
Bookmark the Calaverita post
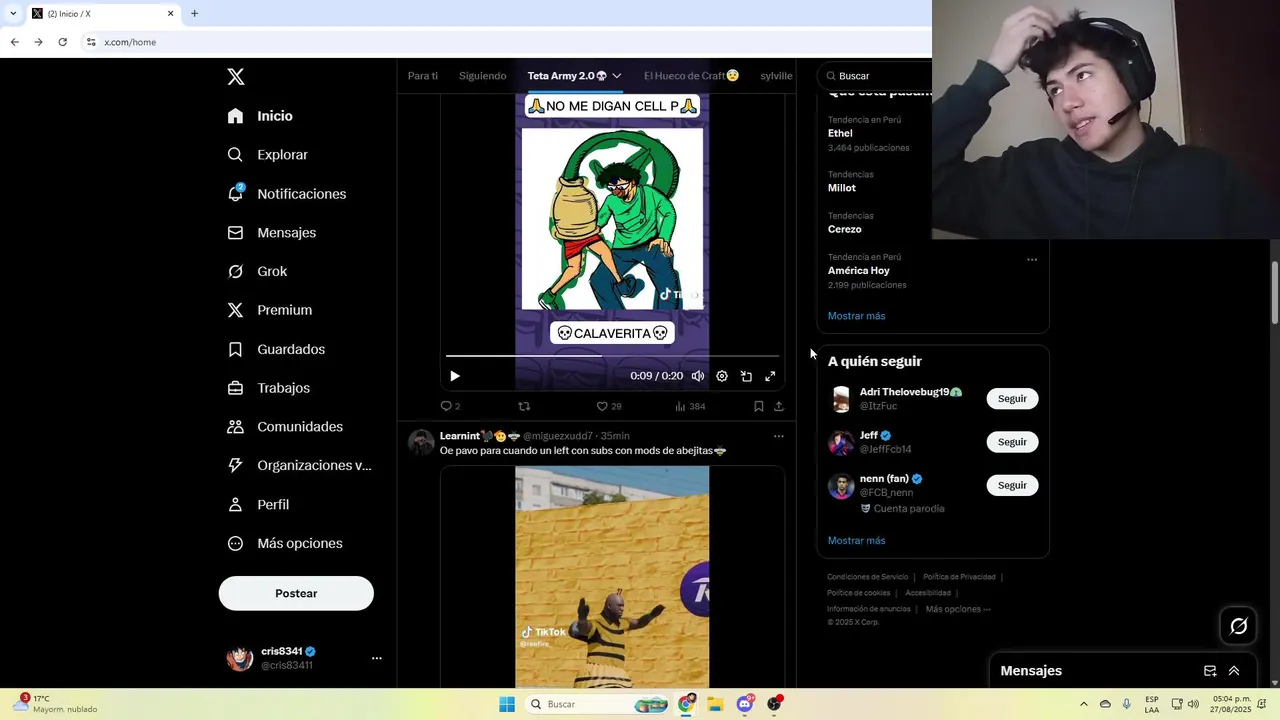759,406
